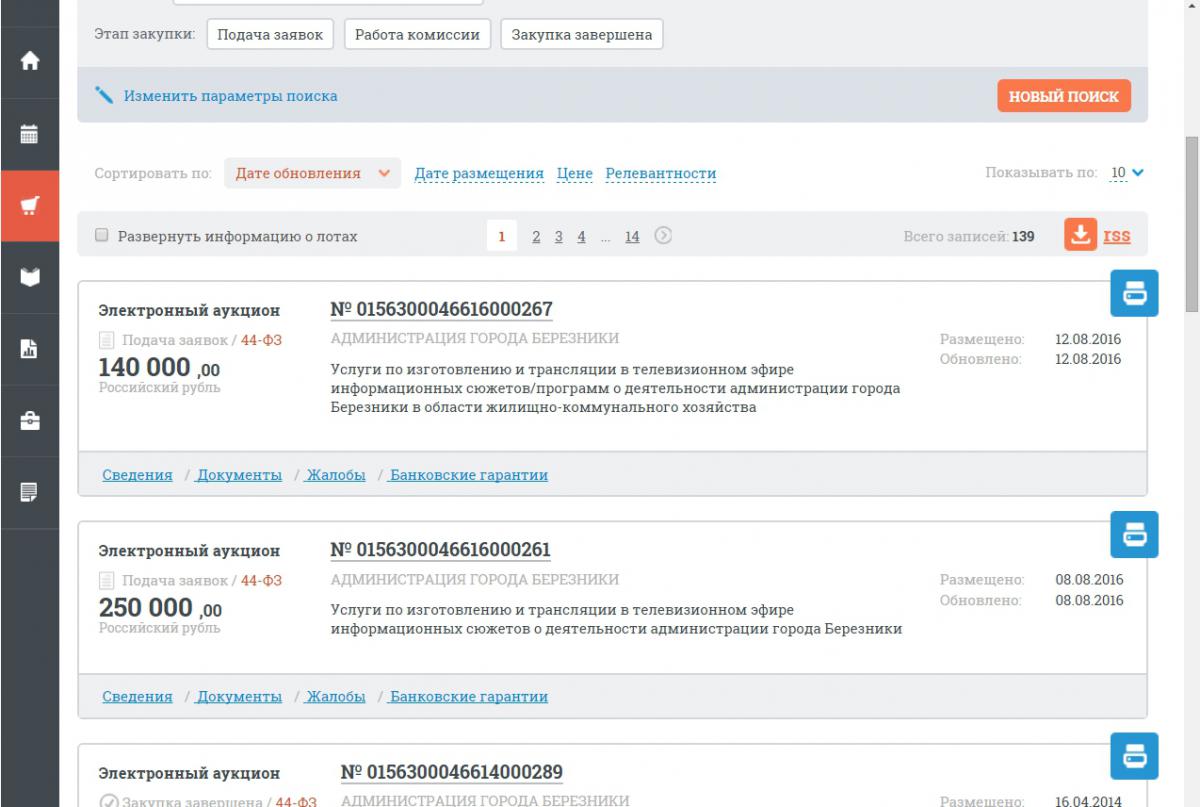This screenshot has width=1200, height=807.
Task: Open the calendar icon in the sidebar
Action: (30, 133)
